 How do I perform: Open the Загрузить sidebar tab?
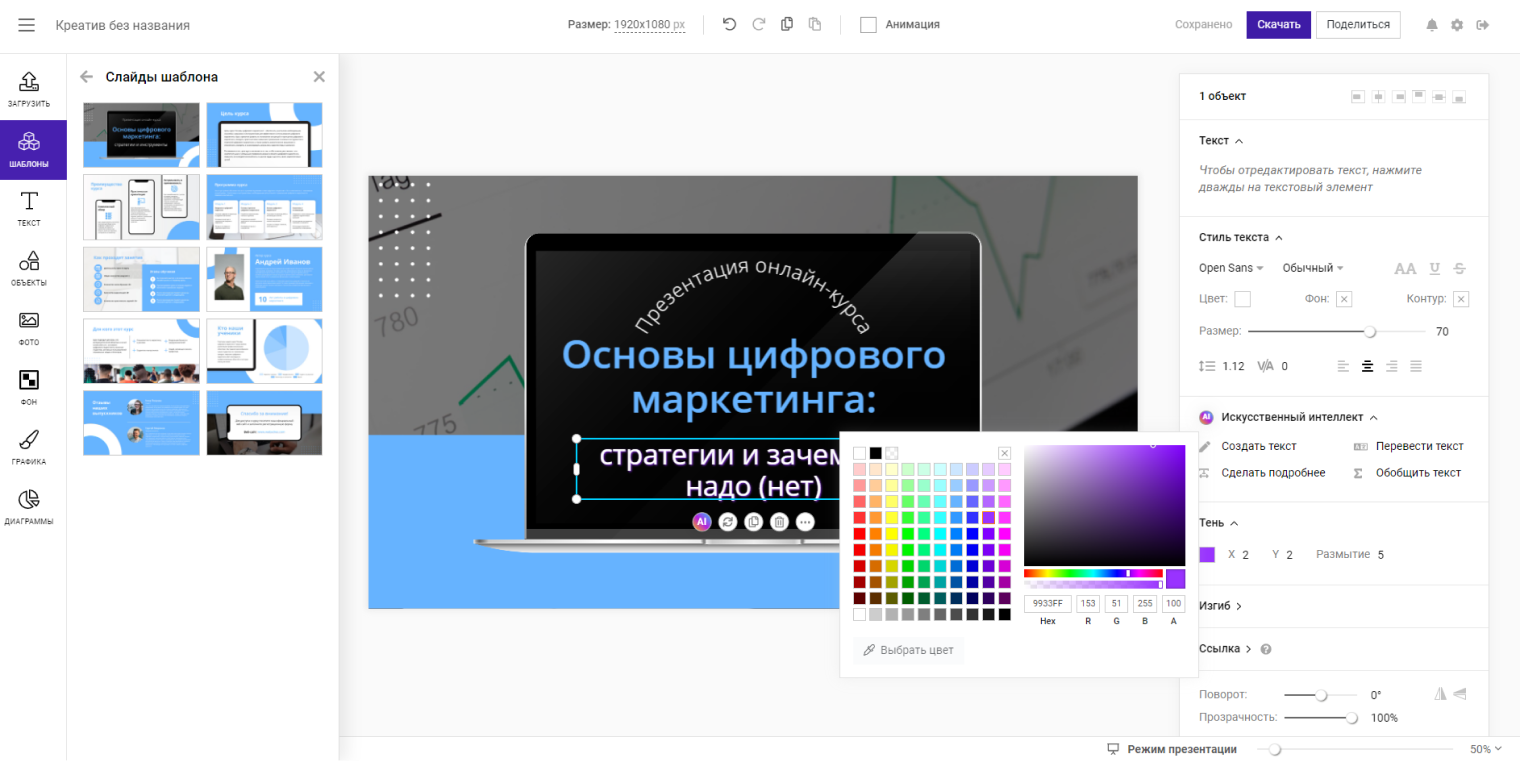point(29,90)
